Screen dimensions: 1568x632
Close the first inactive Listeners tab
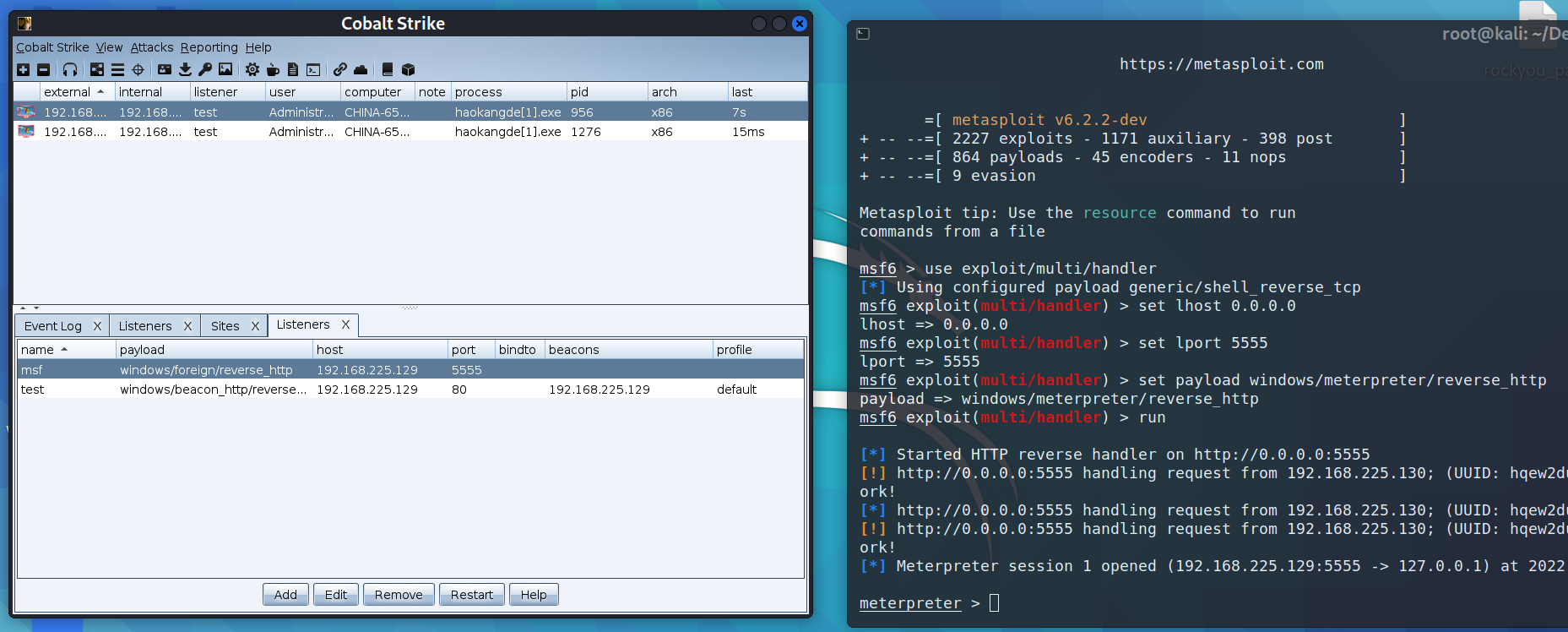click(x=187, y=326)
